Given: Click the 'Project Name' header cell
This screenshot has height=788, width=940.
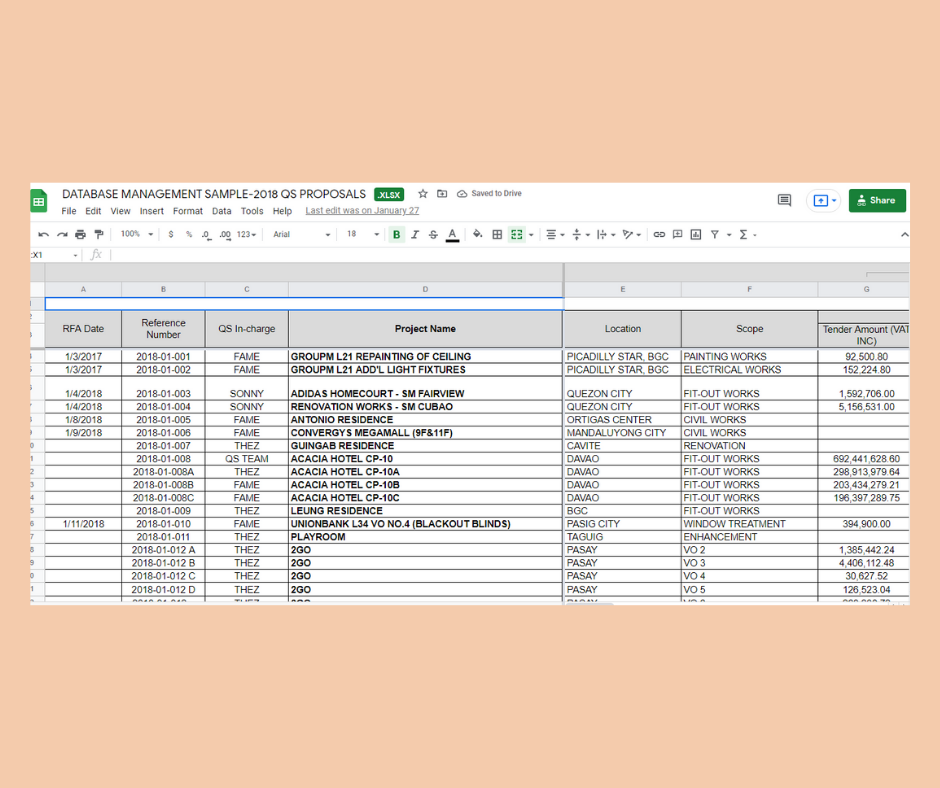Looking at the screenshot, I should click(425, 329).
